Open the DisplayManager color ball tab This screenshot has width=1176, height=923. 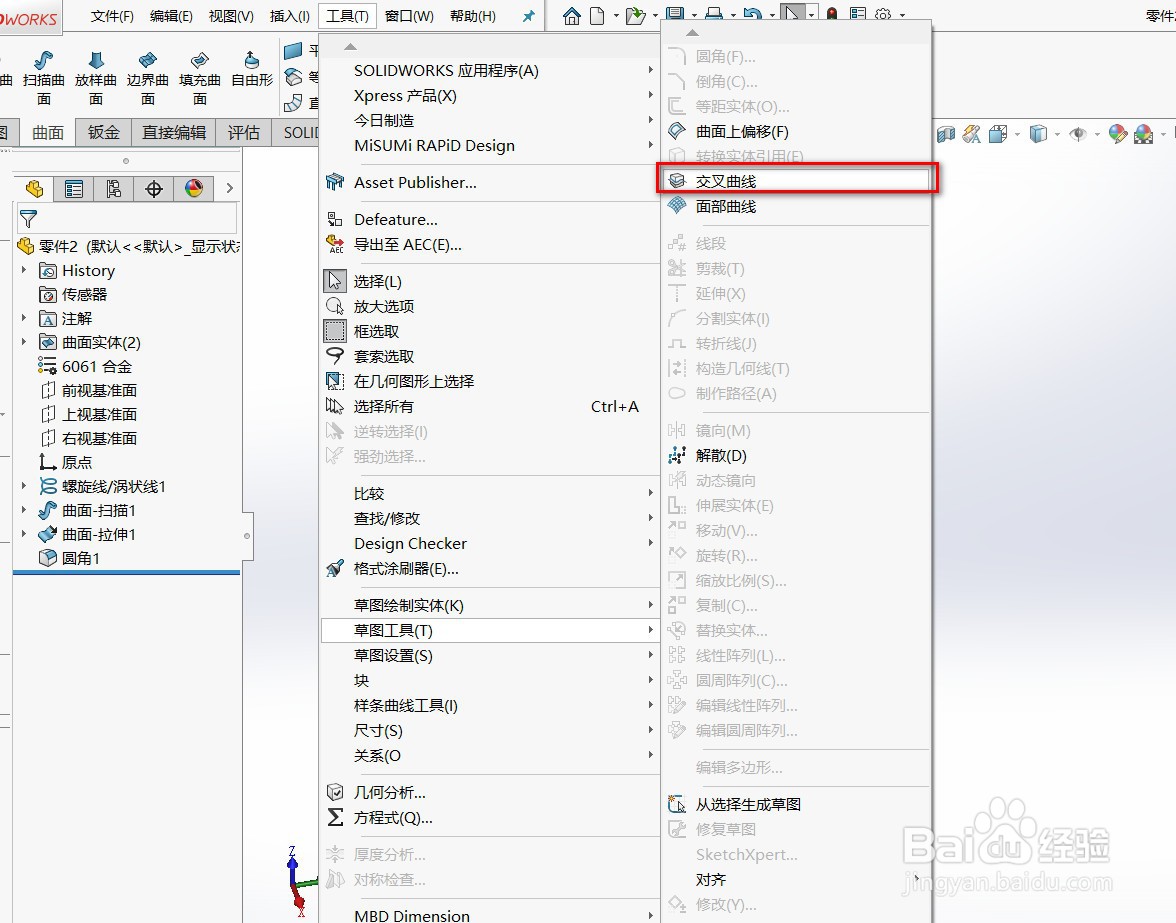[x=194, y=189]
